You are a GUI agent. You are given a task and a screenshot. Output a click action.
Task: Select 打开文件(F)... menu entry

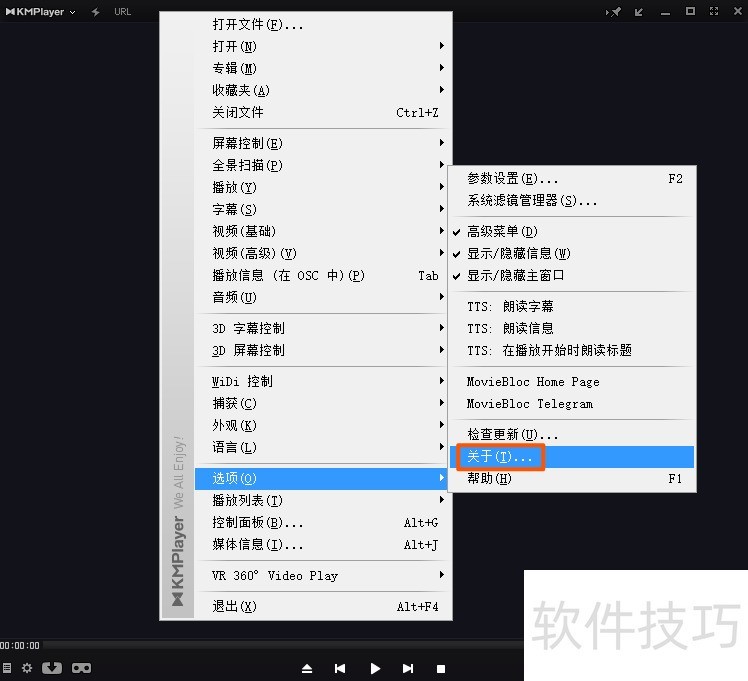click(323, 24)
